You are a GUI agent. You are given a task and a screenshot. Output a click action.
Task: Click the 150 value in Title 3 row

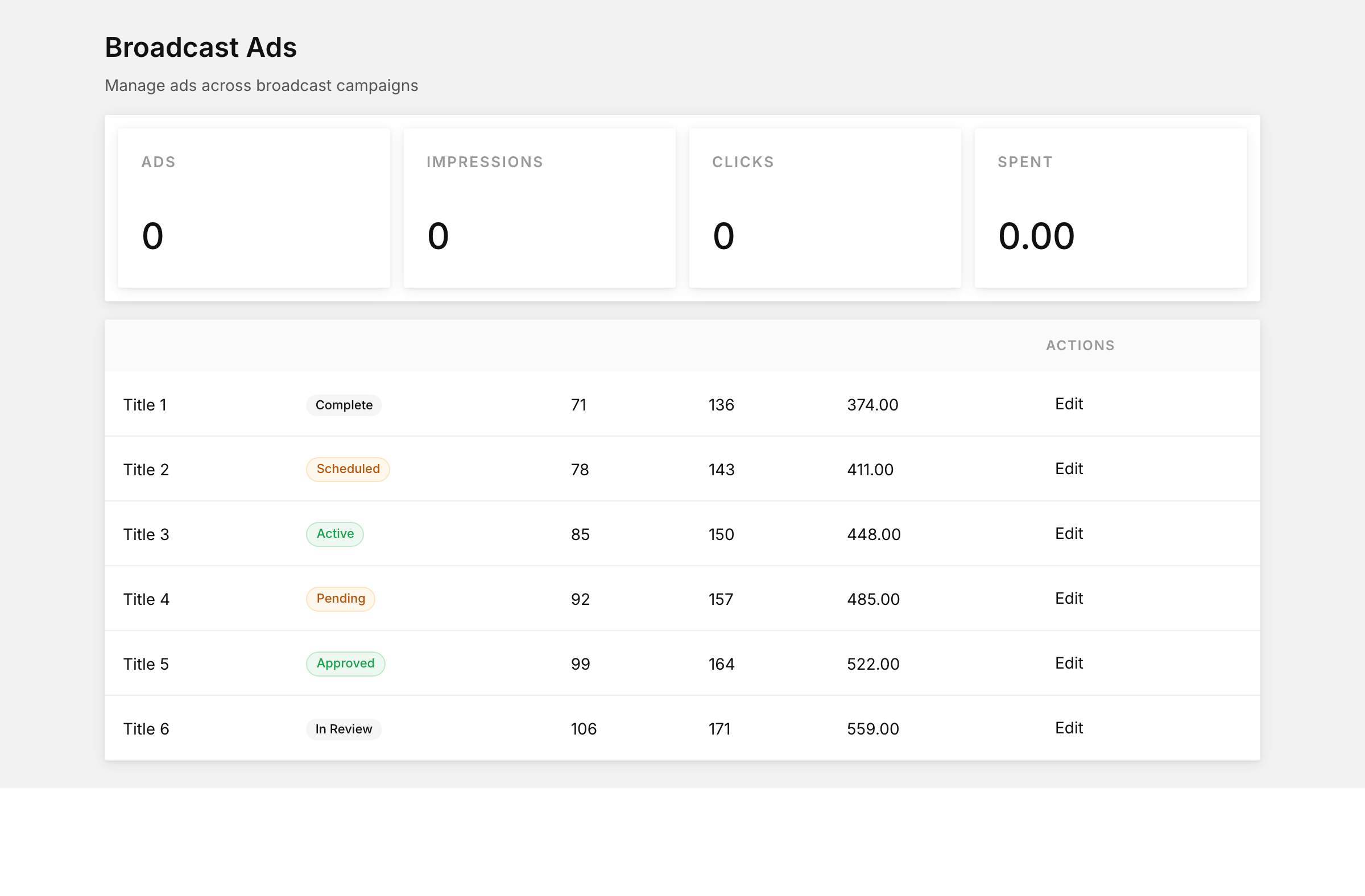click(x=721, y=534)
